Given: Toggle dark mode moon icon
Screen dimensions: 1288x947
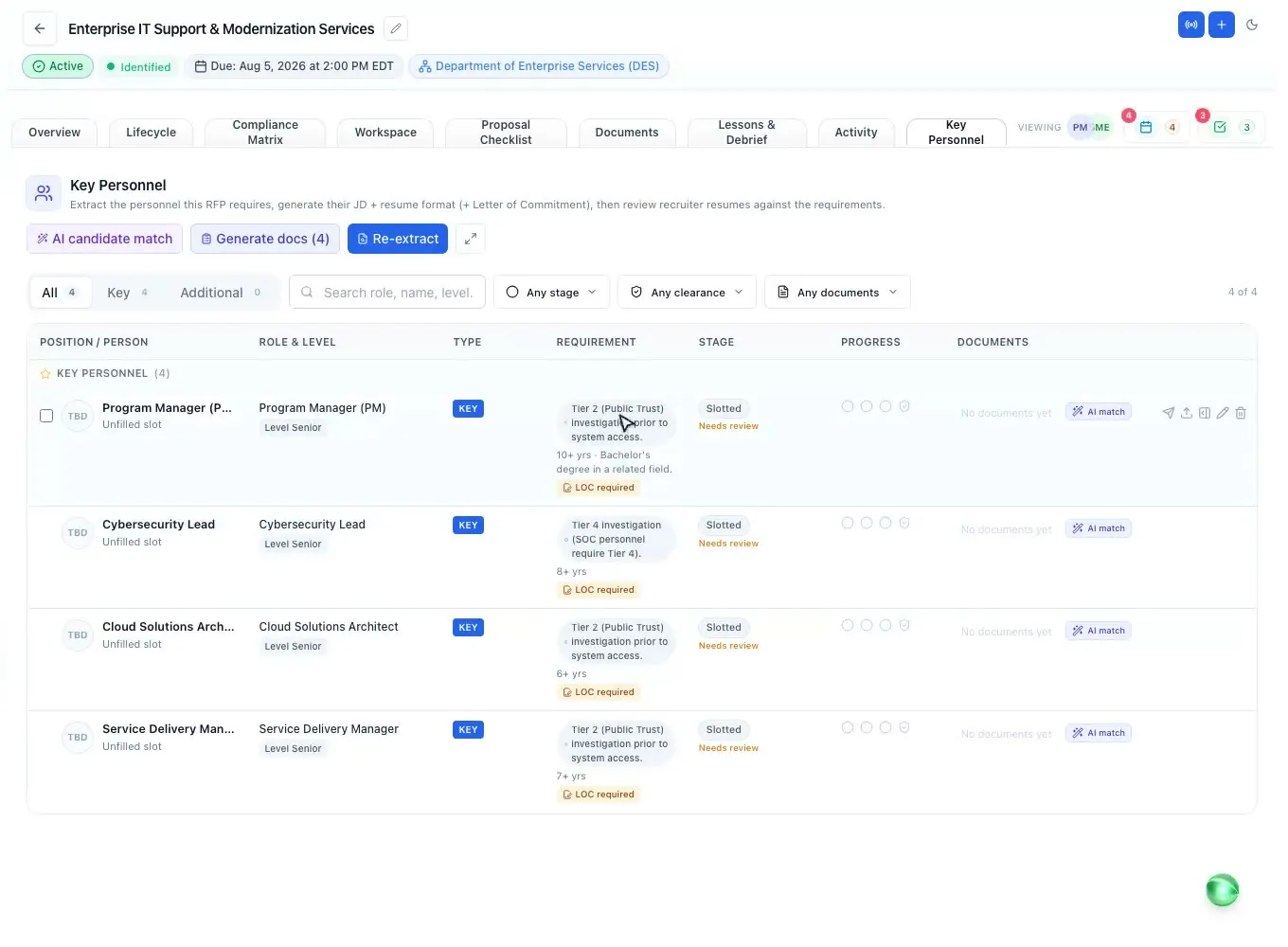Looking at the screenshot, I should (x=1252, y=25).
